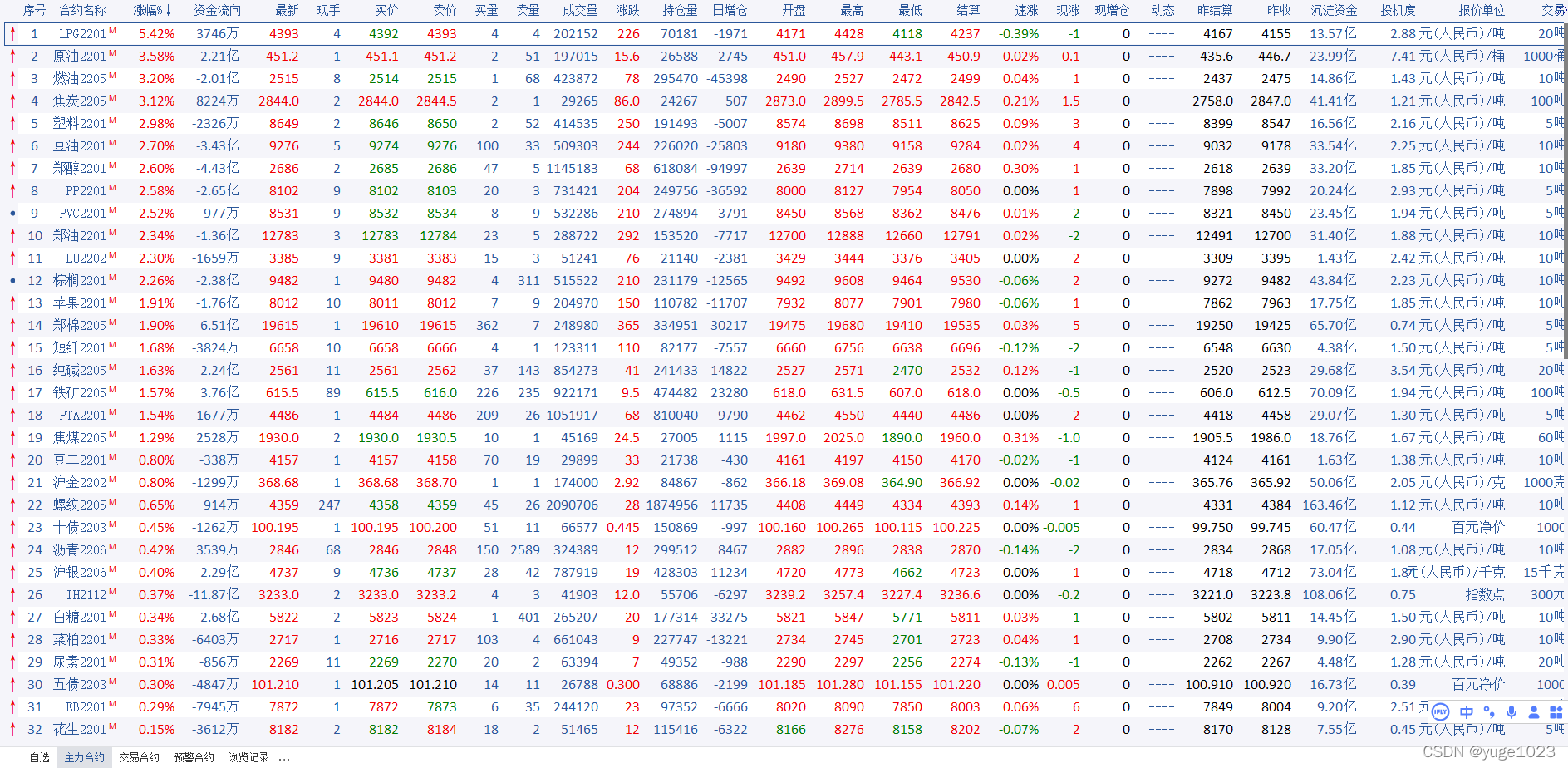Open the iFLY input method logo
The image size is (1568, 768).
[1440, 712]
